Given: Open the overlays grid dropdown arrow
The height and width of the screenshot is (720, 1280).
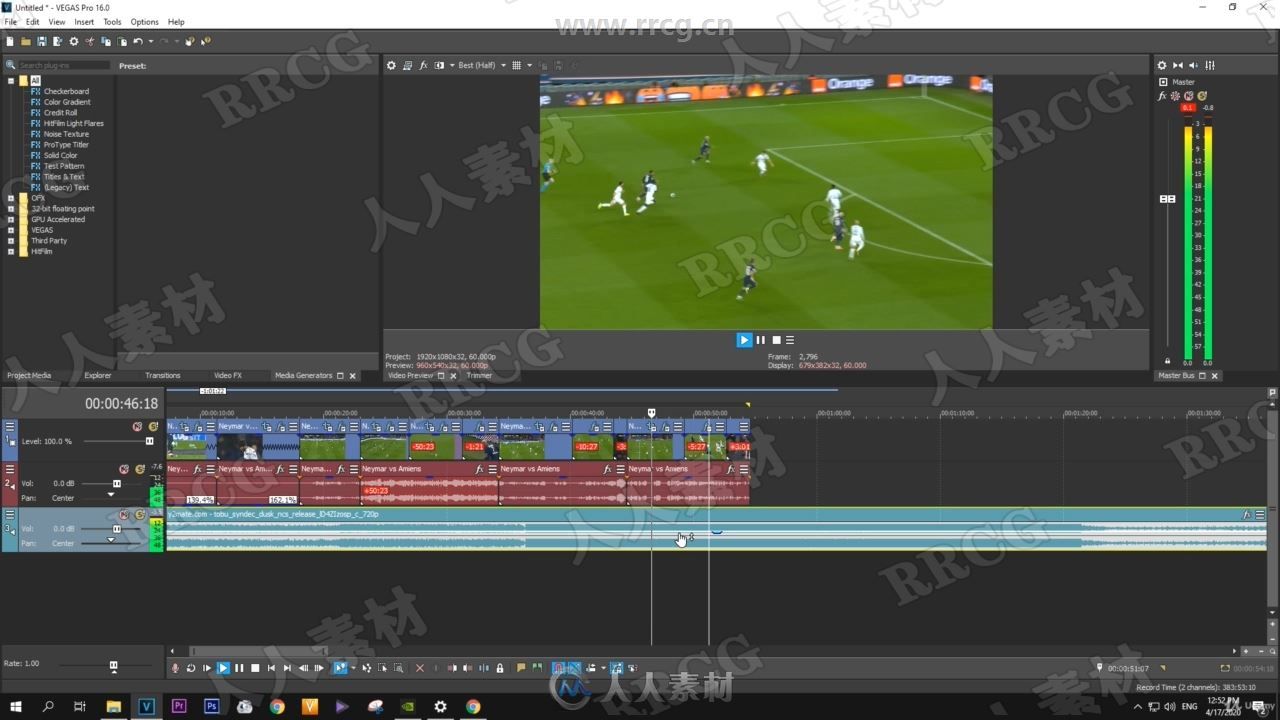Looking at the screenshot, I should (528, 65).
